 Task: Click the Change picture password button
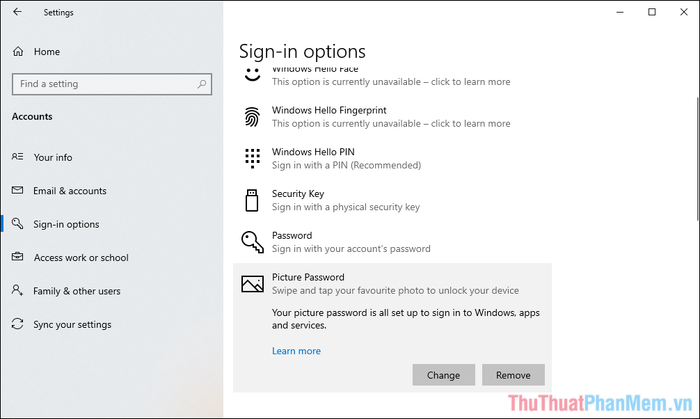point(443,375)
